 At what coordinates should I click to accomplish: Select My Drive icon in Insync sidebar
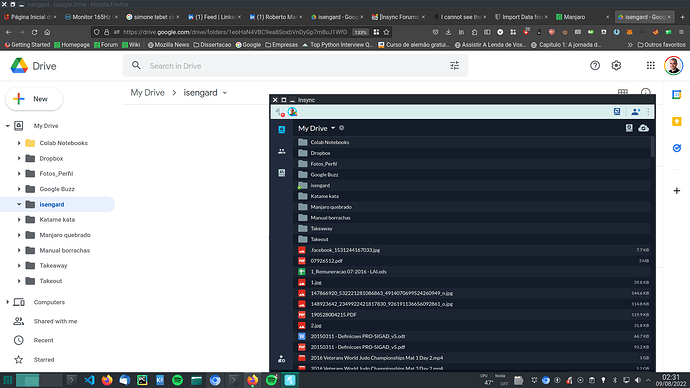click(x=282, y=129)
